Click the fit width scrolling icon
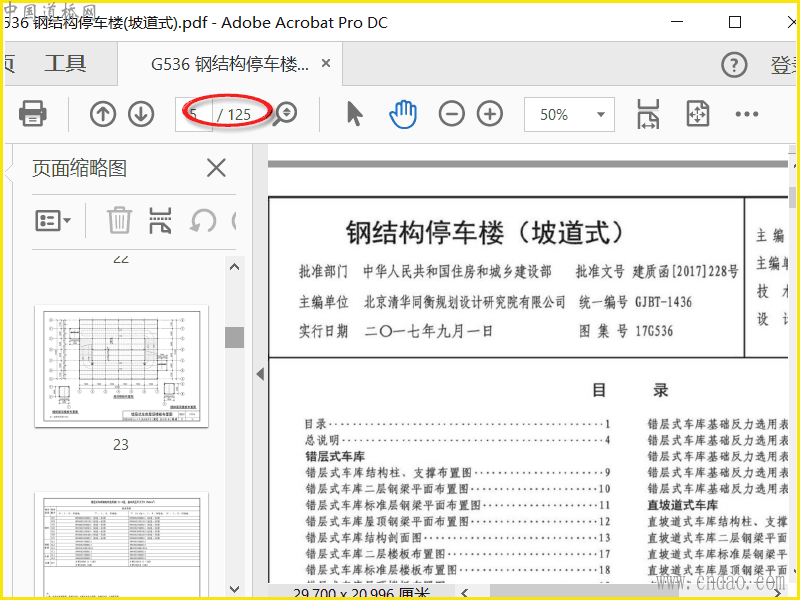This screenshot has width=800, height=600. [x=648, y=114]
